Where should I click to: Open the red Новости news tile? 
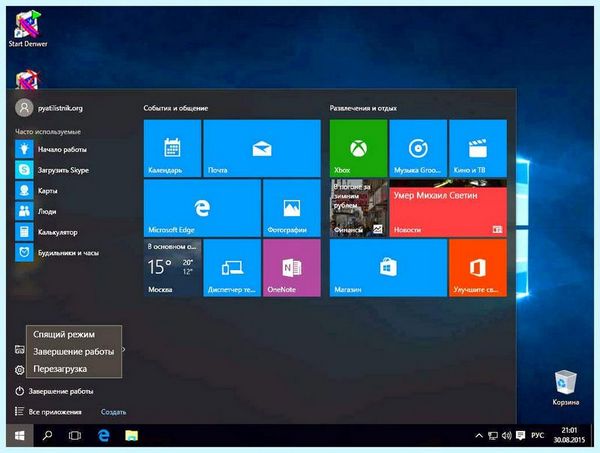448,208
